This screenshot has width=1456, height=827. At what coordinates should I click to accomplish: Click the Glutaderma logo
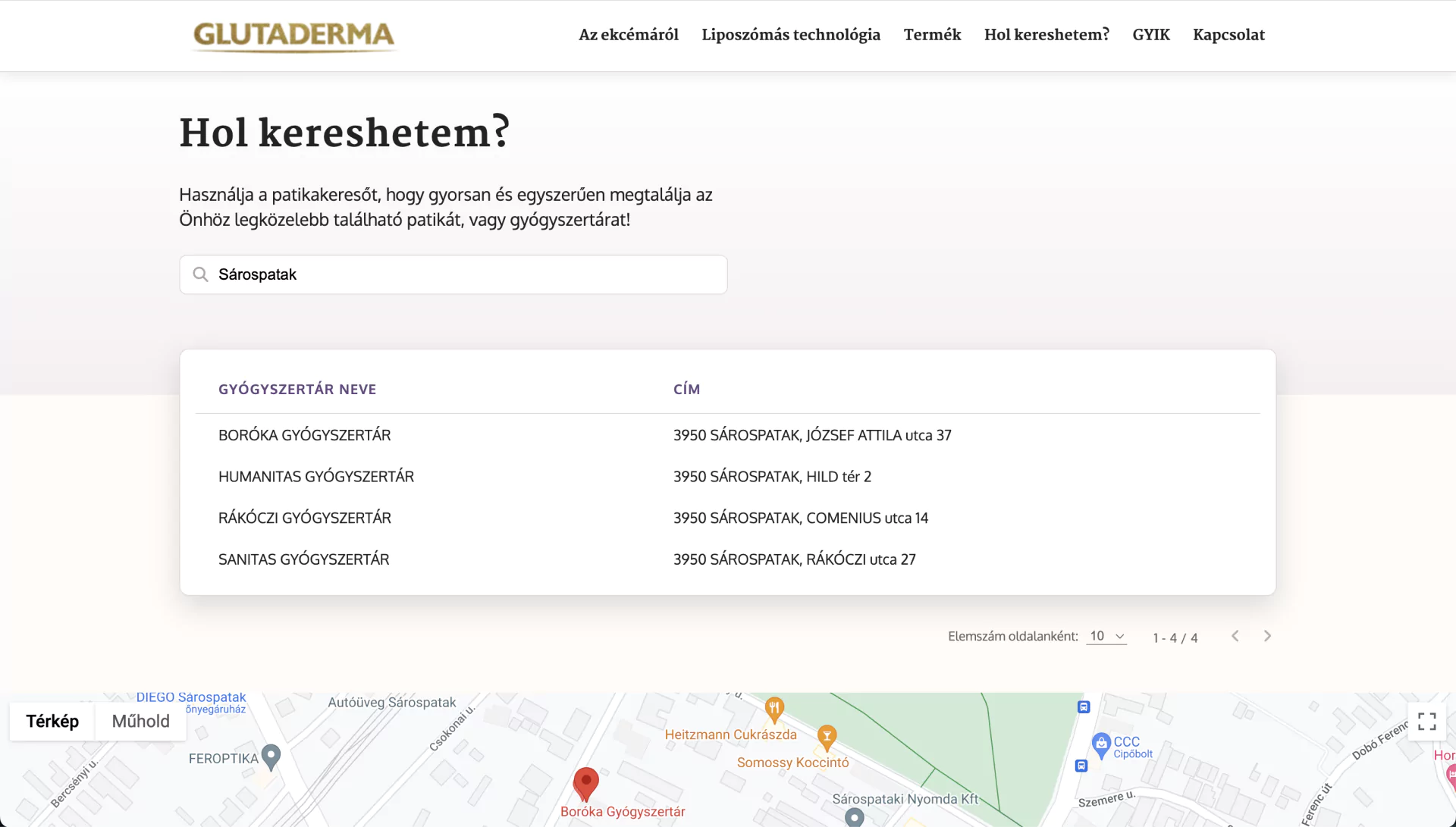[294, 36]
